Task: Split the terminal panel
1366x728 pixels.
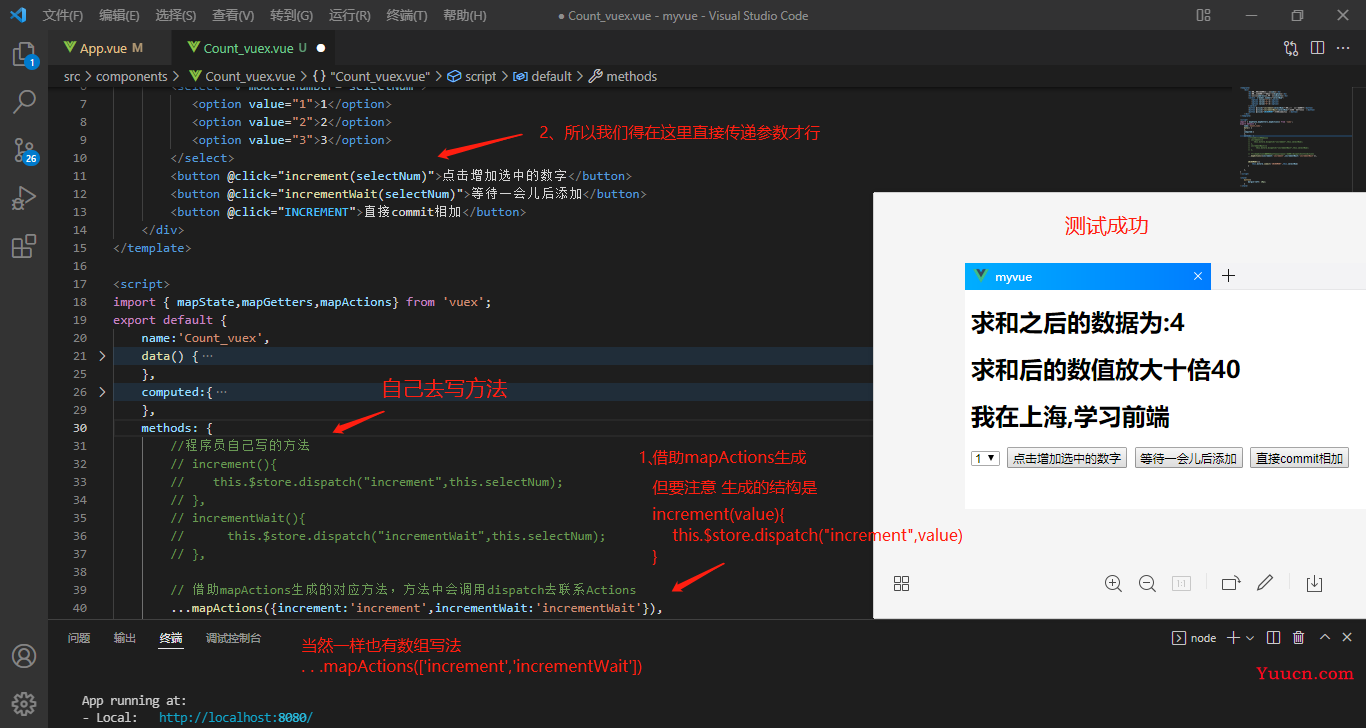Action: point(1273,637)
